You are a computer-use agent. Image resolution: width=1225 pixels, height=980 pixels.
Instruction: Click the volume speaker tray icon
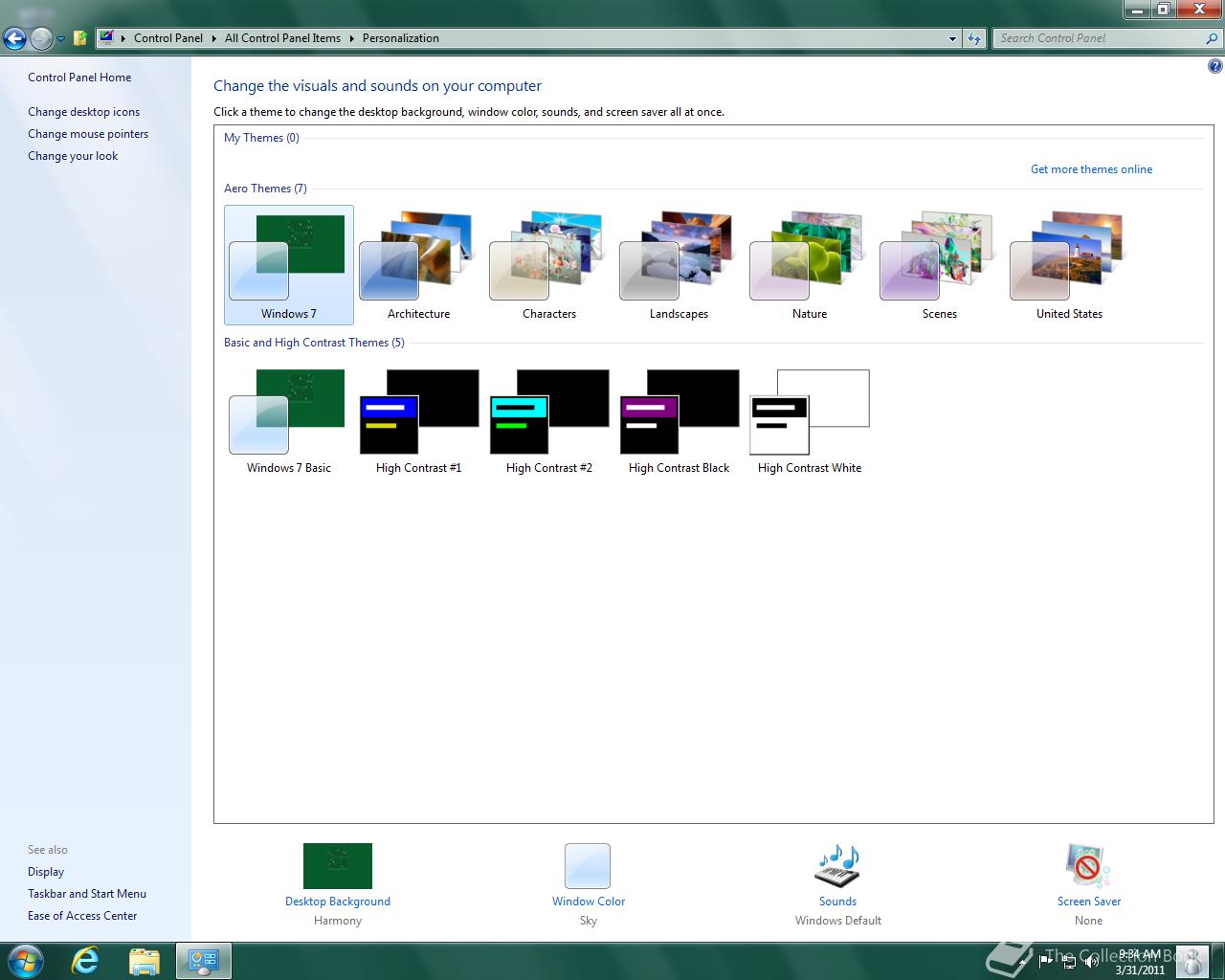click(1091, 961)
